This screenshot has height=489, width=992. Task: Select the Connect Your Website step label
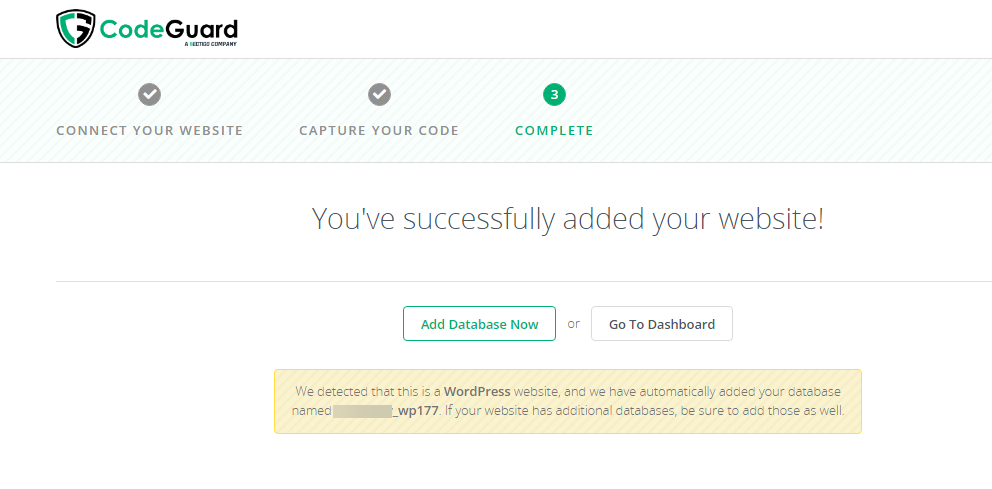point(149,131)
